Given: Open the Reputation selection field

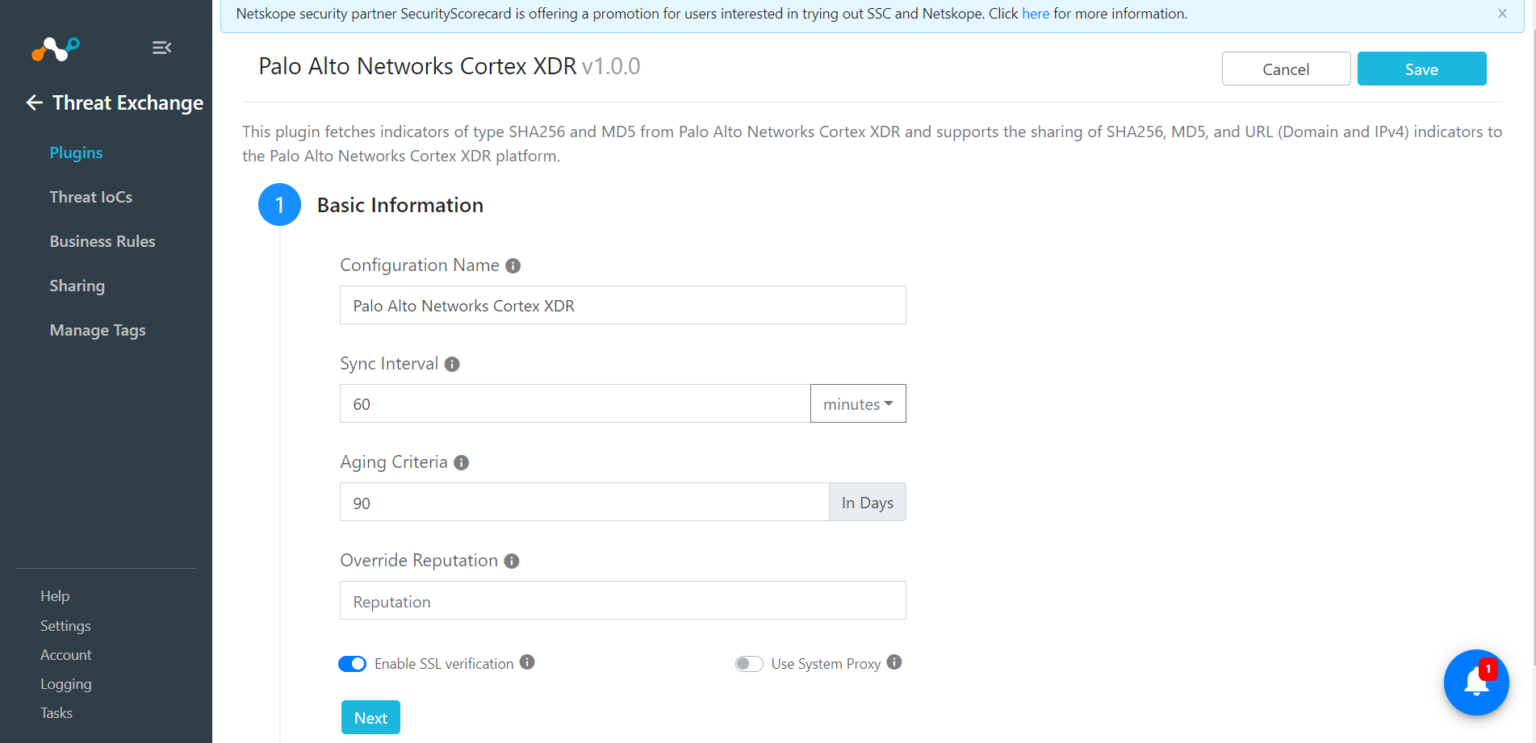Looking at the screenshot, I should (622, 600).
